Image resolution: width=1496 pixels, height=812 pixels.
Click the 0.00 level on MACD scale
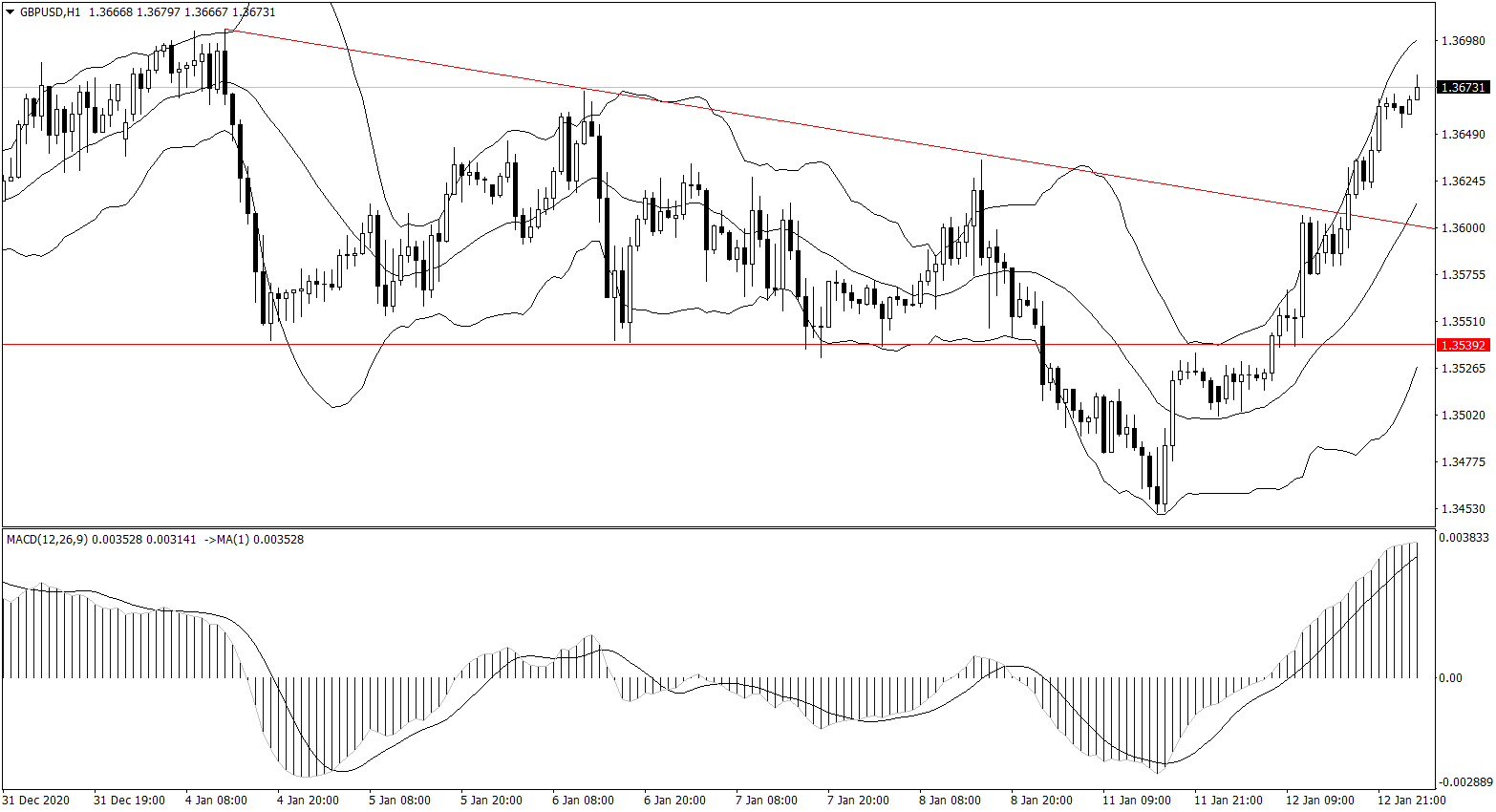(x=1450, y=678)
